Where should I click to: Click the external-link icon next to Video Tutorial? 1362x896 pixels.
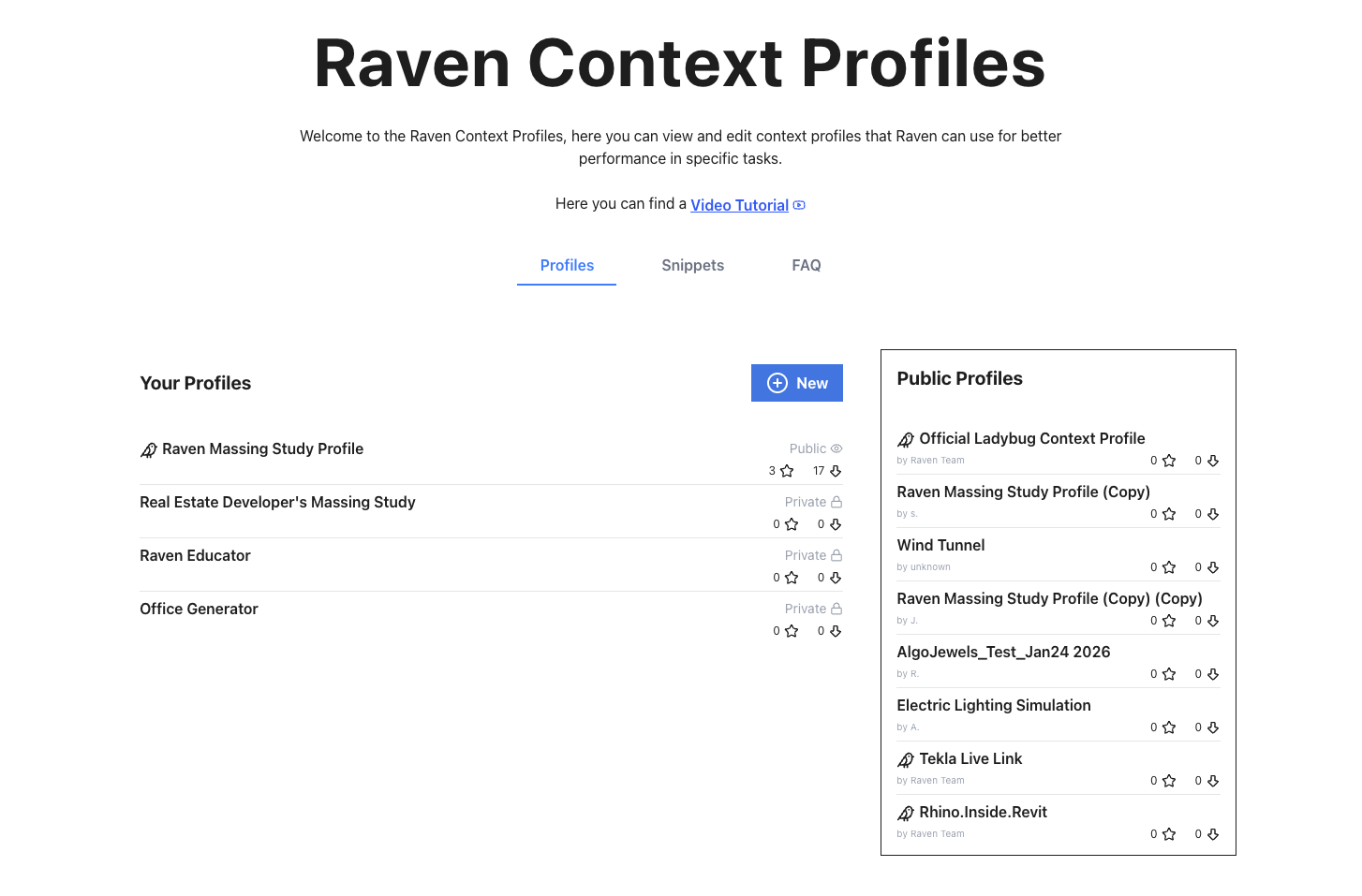[x=798, y=204]
